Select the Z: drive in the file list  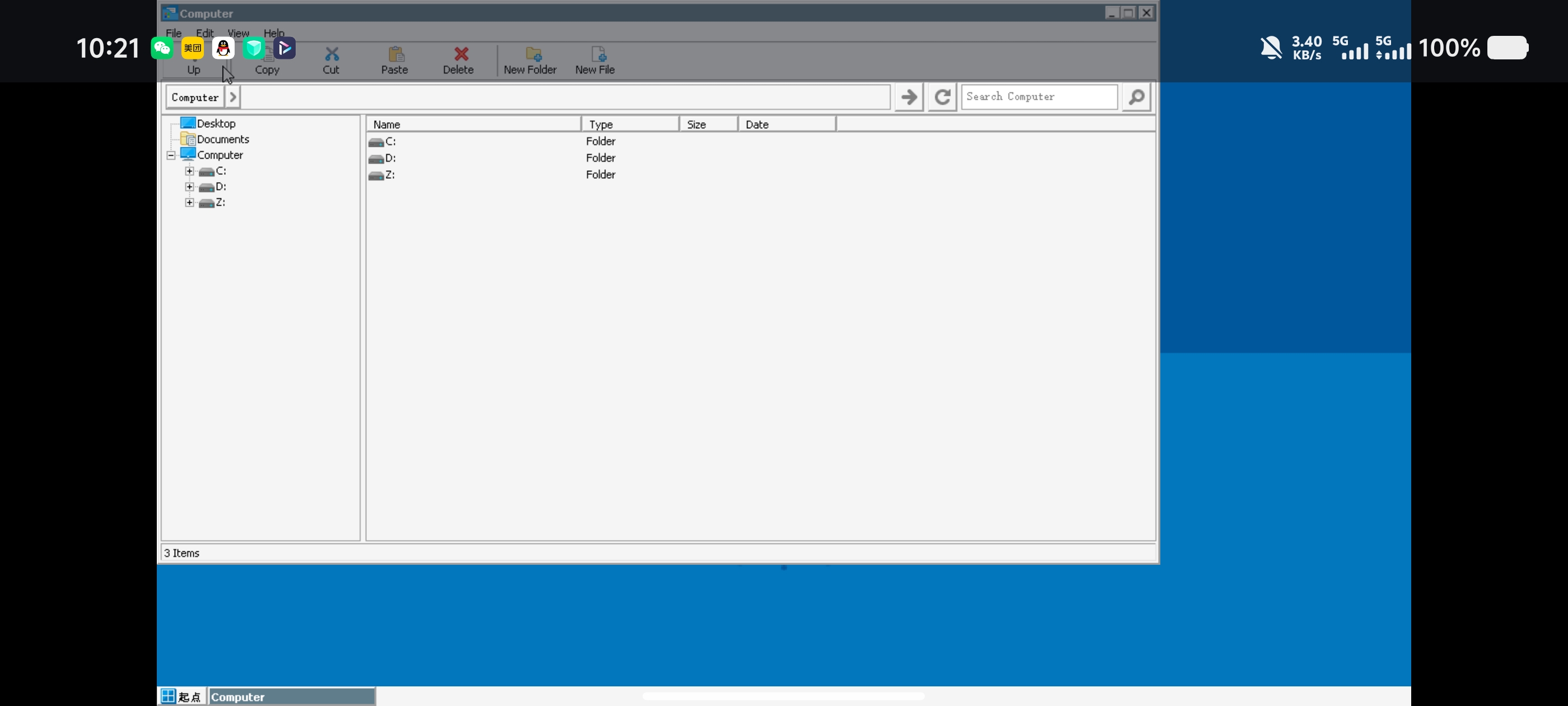click(x=382, y=175)
